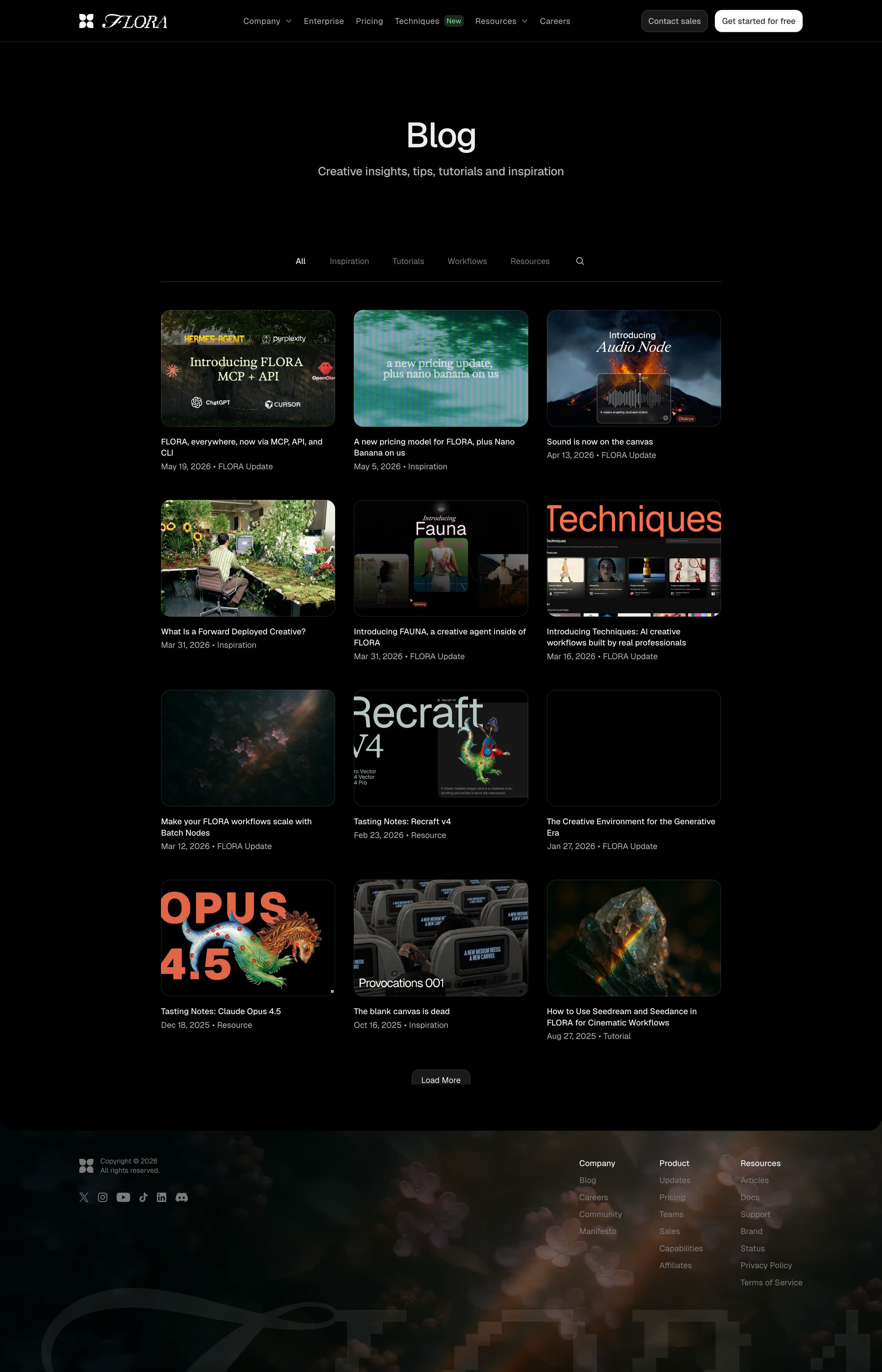The image size is (882, 1372).
Task: Open the footer Capabilities link
Action: click(x=681, y=1248)
